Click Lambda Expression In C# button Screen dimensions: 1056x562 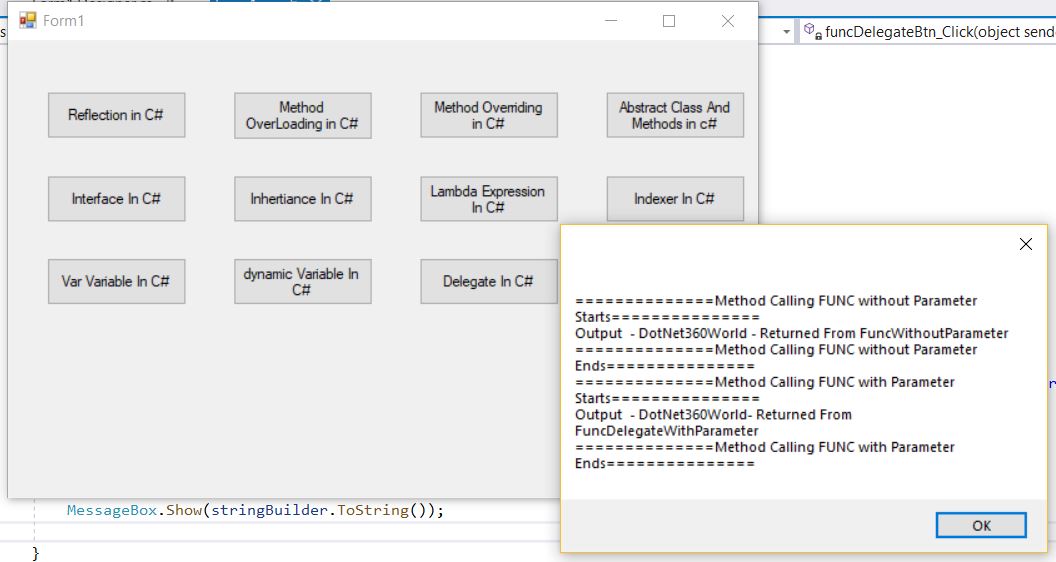489,199
